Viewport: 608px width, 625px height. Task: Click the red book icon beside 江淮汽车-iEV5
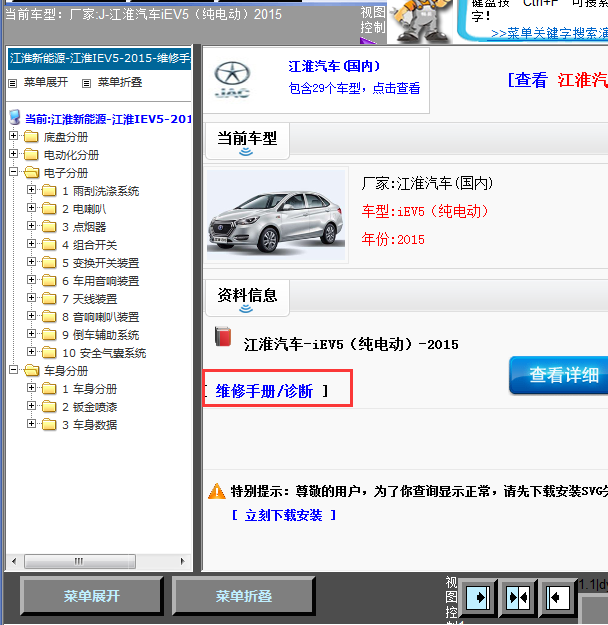(223, 336)
